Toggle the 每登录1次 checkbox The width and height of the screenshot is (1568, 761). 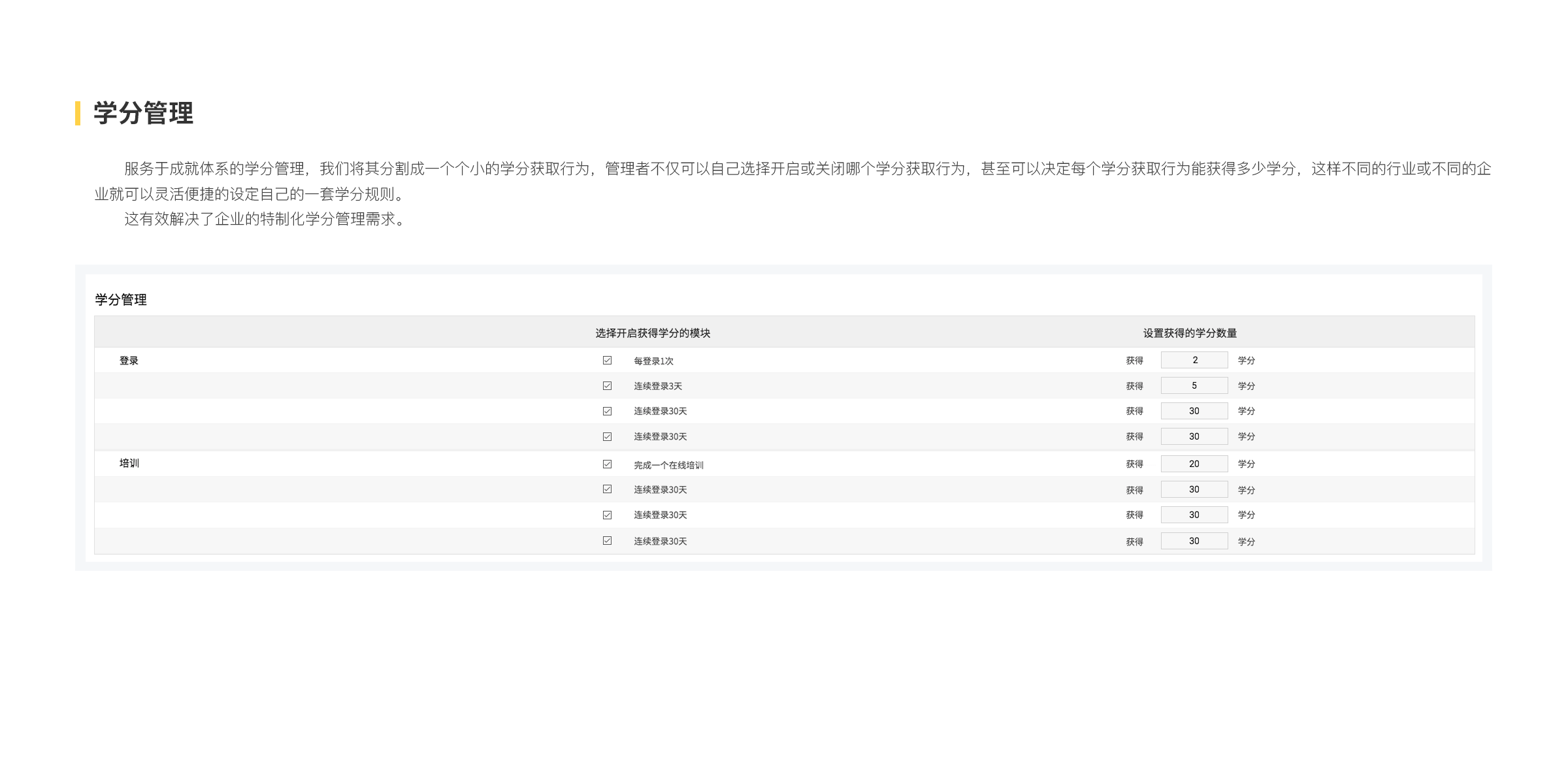coord(607,360)
